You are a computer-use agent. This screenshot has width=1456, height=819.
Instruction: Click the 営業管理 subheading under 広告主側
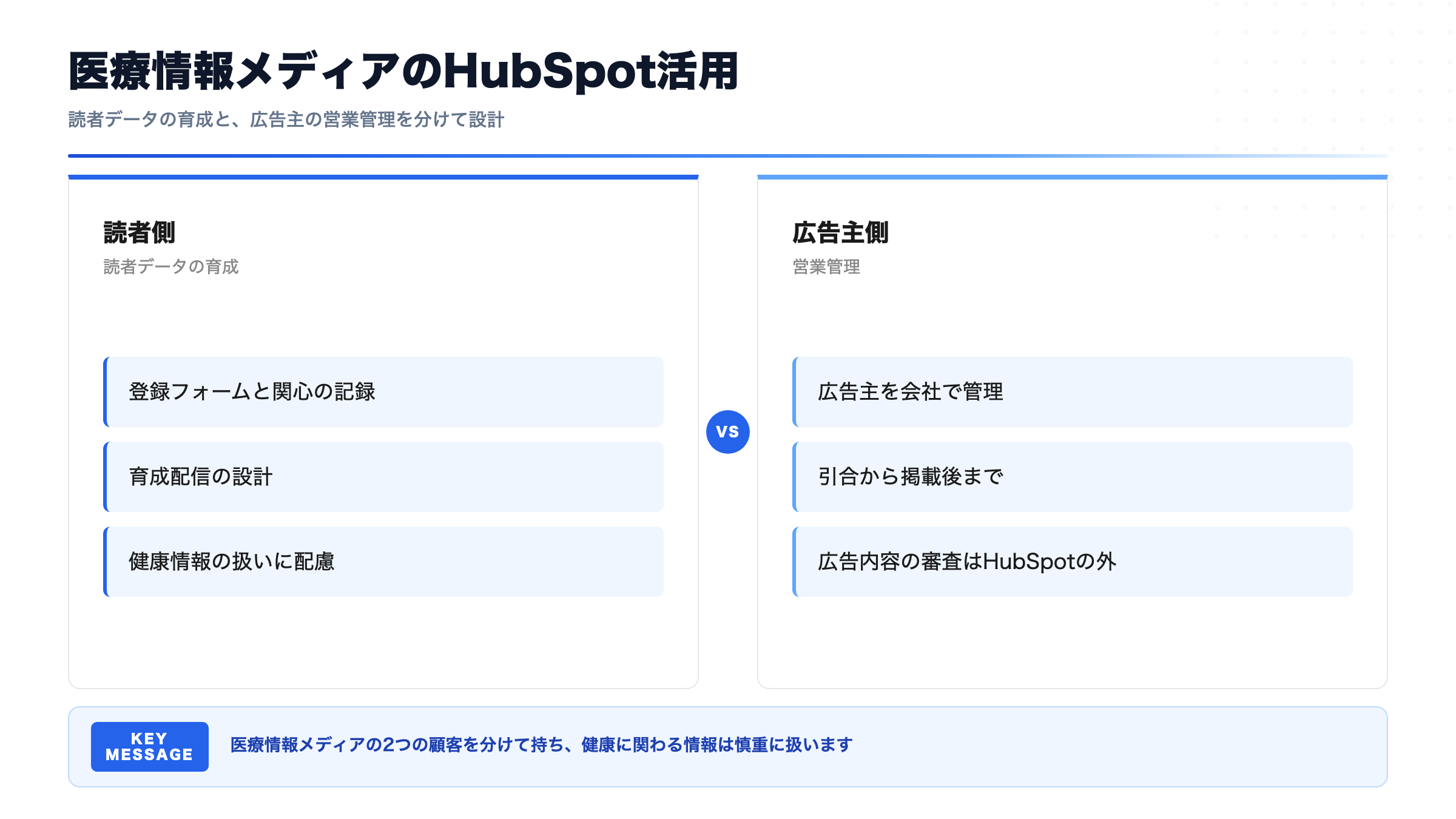[826, 266]
